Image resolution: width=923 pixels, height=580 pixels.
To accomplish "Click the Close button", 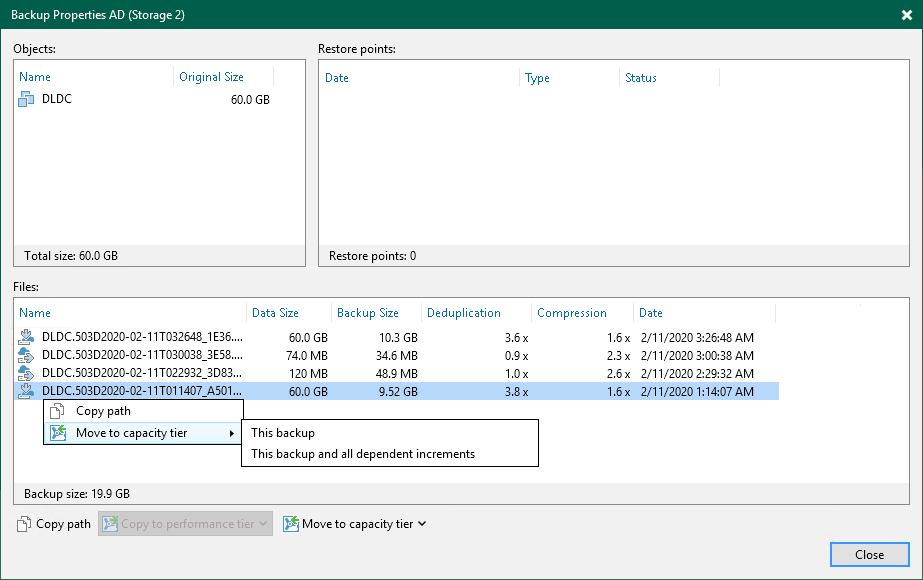I will (x=869, y=554).
